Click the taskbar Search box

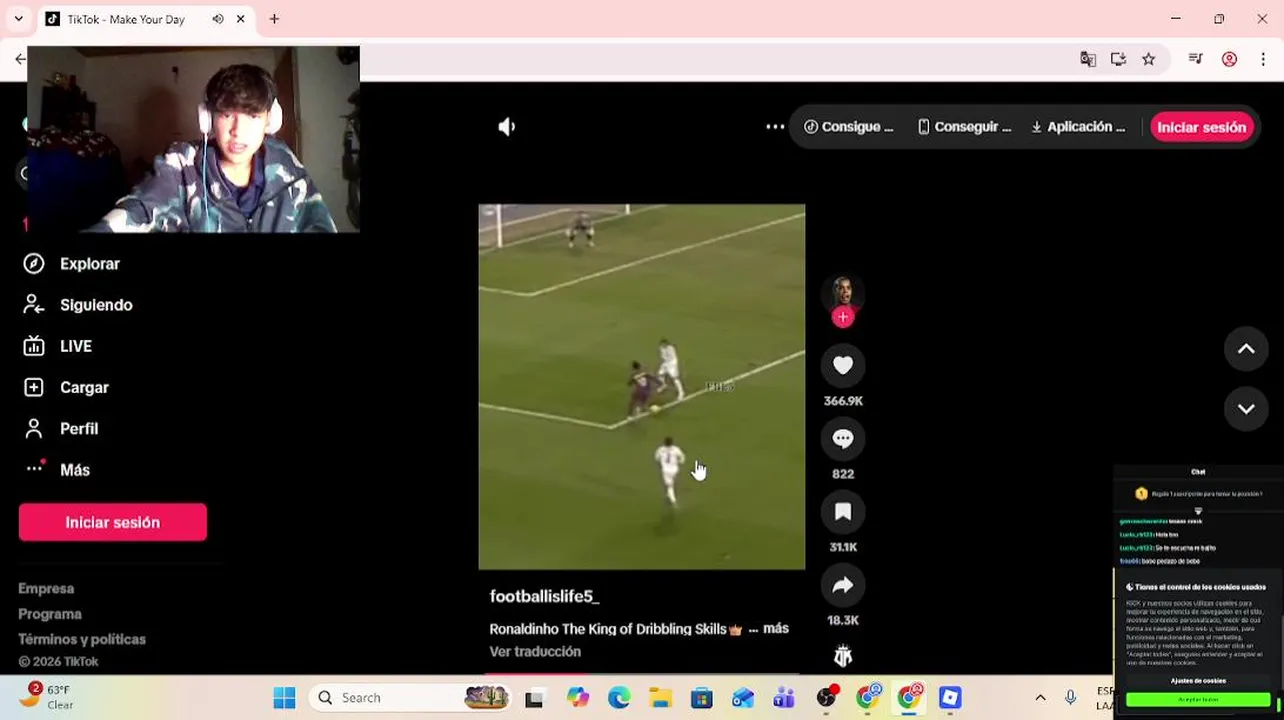click(x=410, y=698)
